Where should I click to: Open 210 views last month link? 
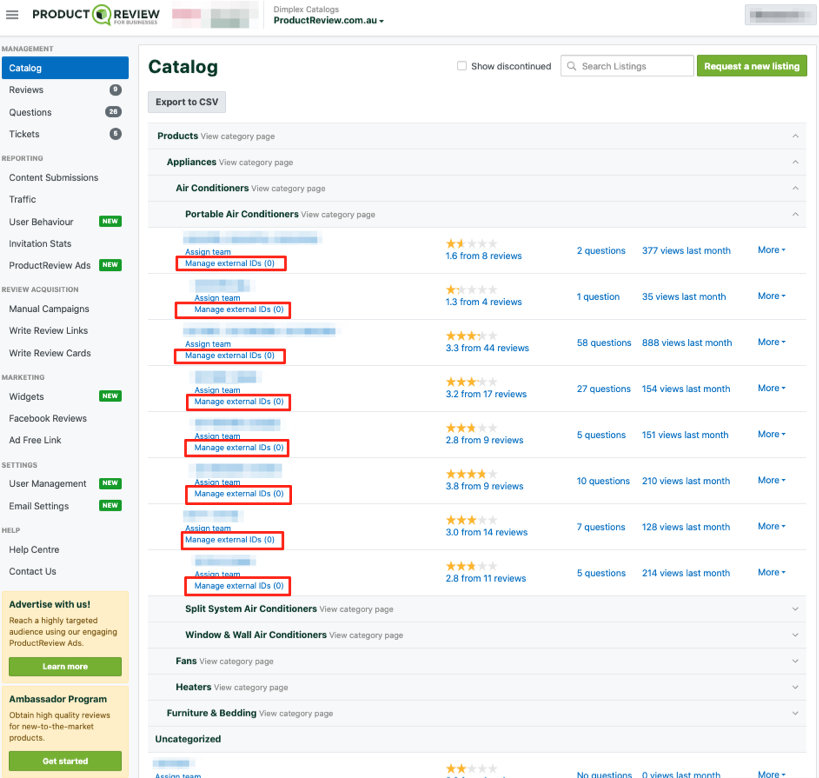pyautogui.click(x=686, y=481)
